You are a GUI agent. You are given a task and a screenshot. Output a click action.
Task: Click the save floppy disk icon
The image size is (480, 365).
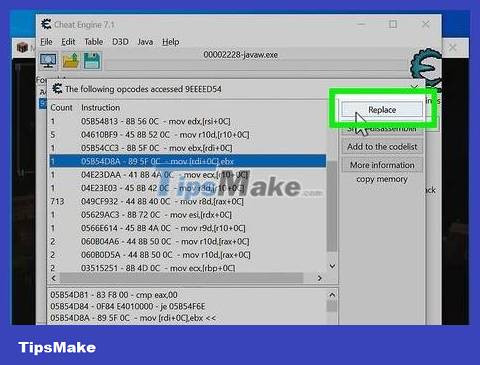[92, 61]
